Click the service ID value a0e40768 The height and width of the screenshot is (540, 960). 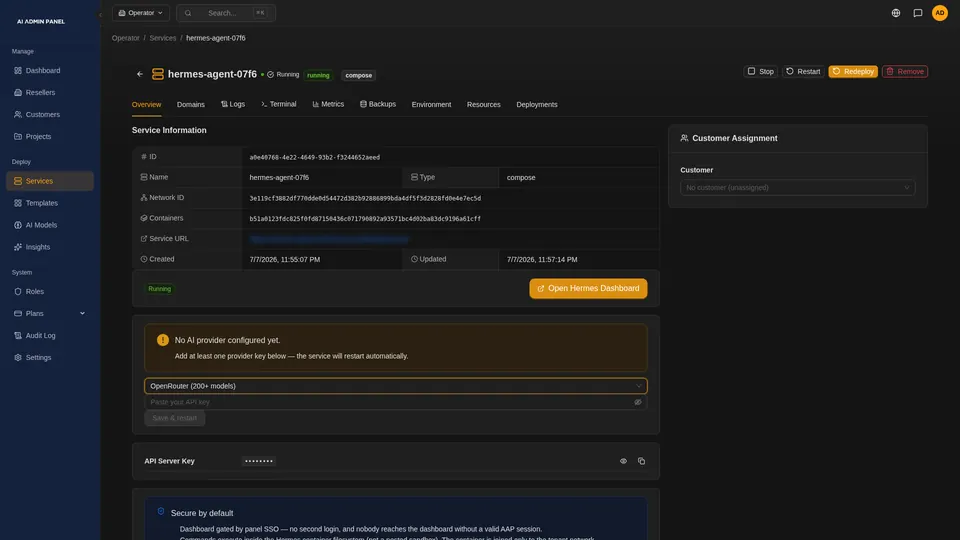(x=314, y=157)
